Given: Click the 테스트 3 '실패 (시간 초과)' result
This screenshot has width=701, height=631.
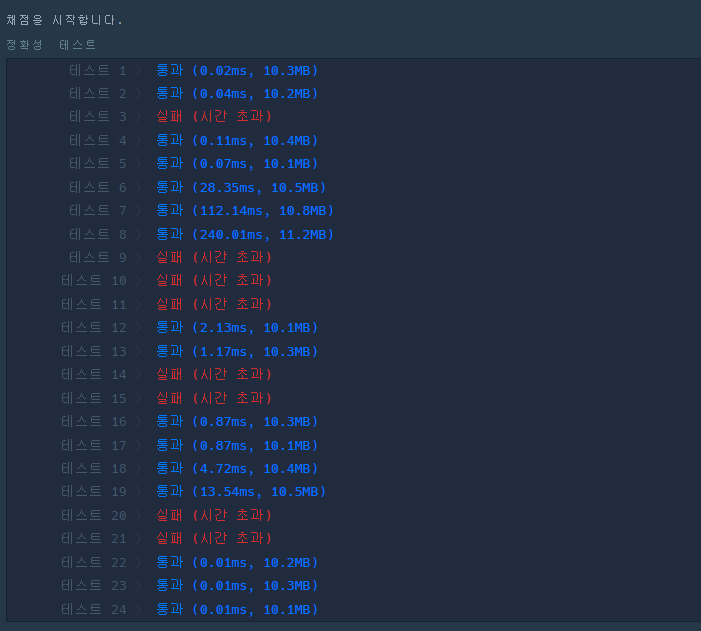Looking at the screenshot, I should tap(214, 116).
